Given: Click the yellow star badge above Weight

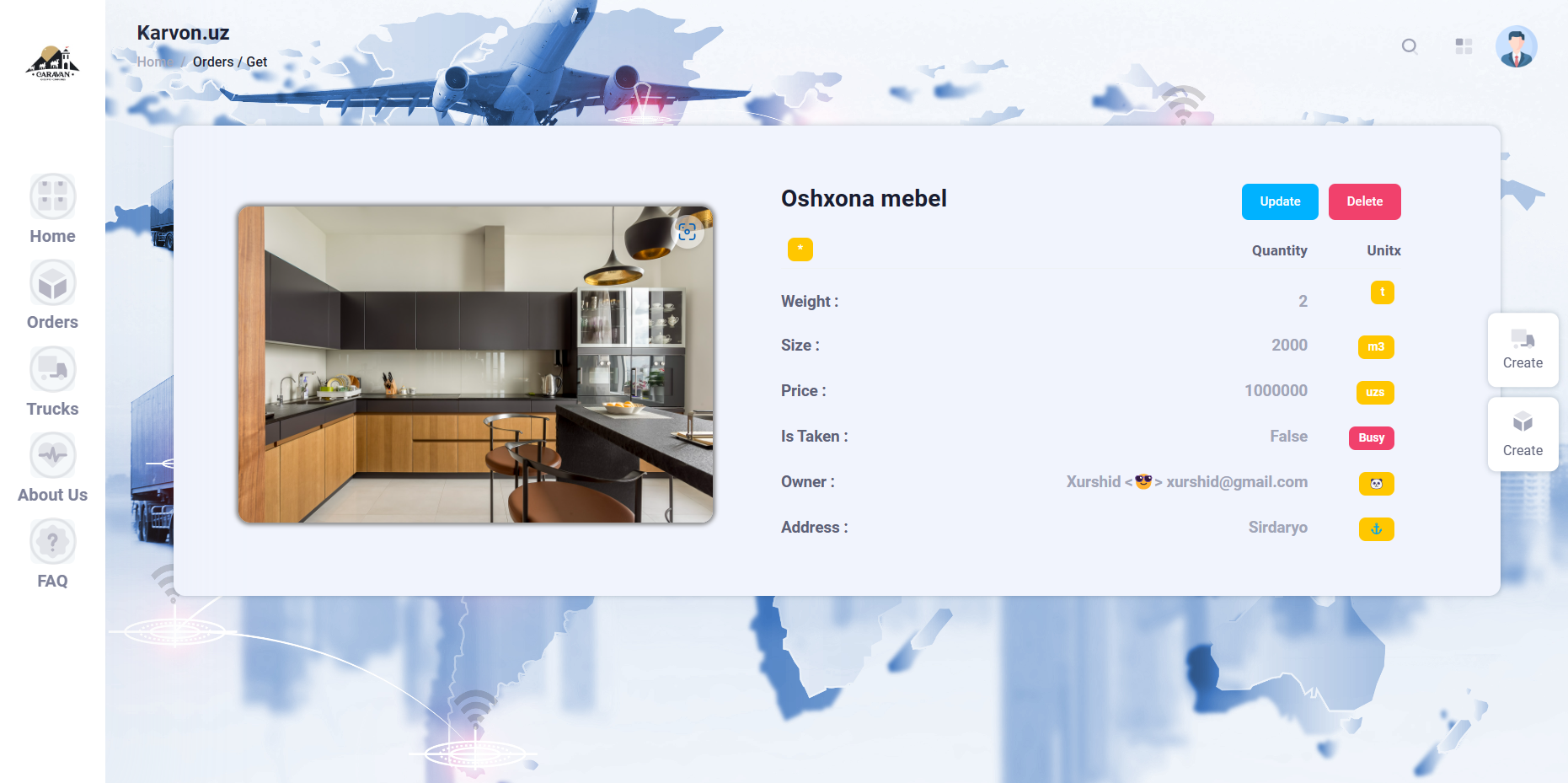Looking at the screenshot, I should point(800,249).
